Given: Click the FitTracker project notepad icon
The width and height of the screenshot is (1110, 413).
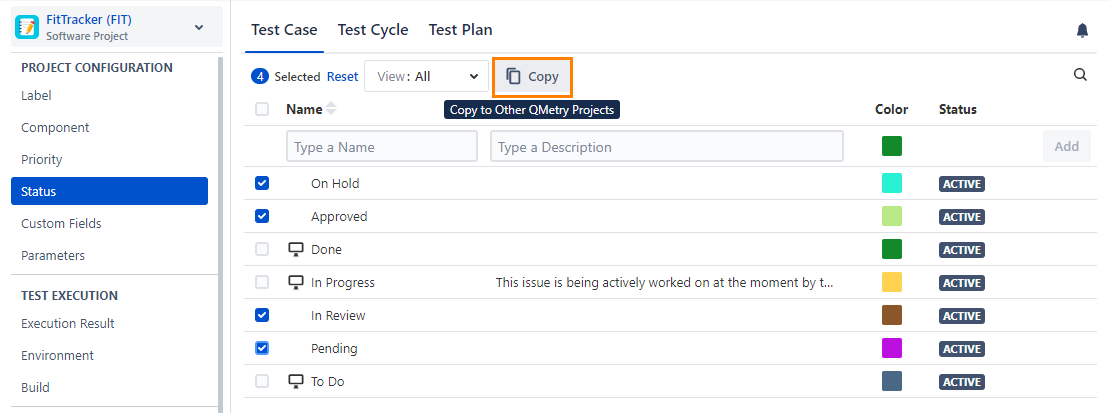Looking at the screenshot, I should [x=27, y=27].
